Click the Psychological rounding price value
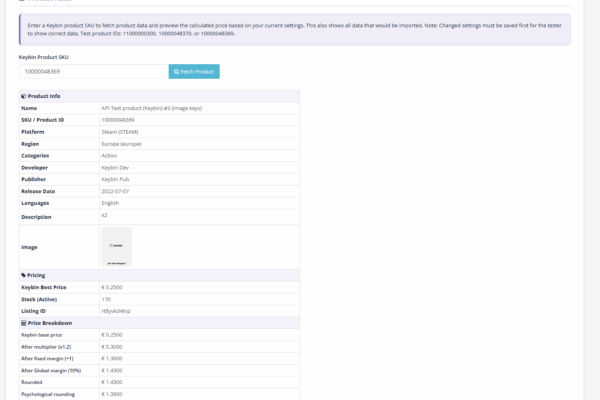The image size is (600, 400). [112, 394]
